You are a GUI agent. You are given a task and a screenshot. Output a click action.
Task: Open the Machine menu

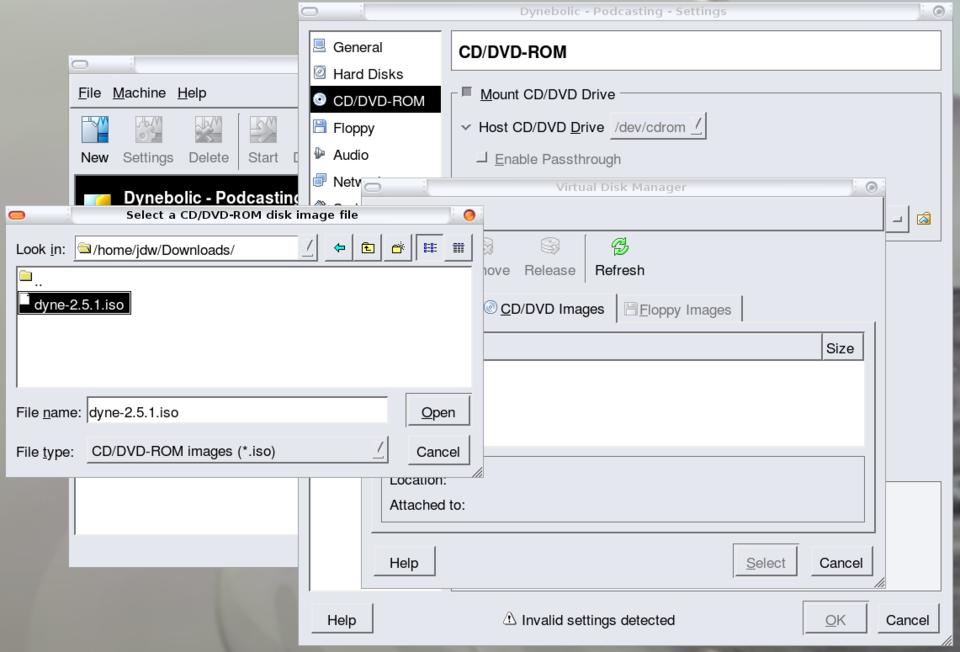pyautogui.click(x=139, y=93)
